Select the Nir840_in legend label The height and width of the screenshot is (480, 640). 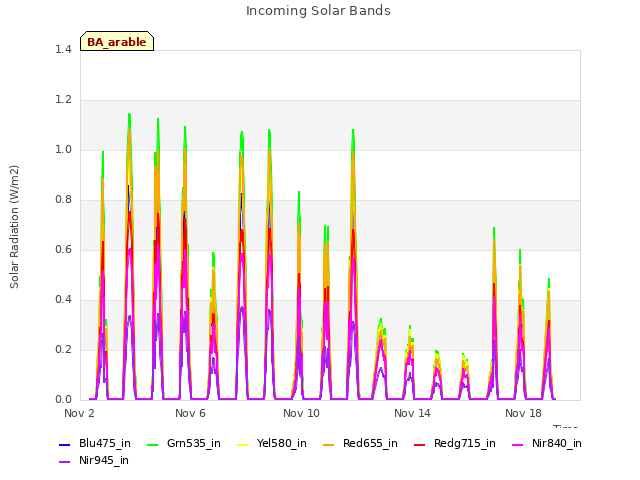coord(557,444)
